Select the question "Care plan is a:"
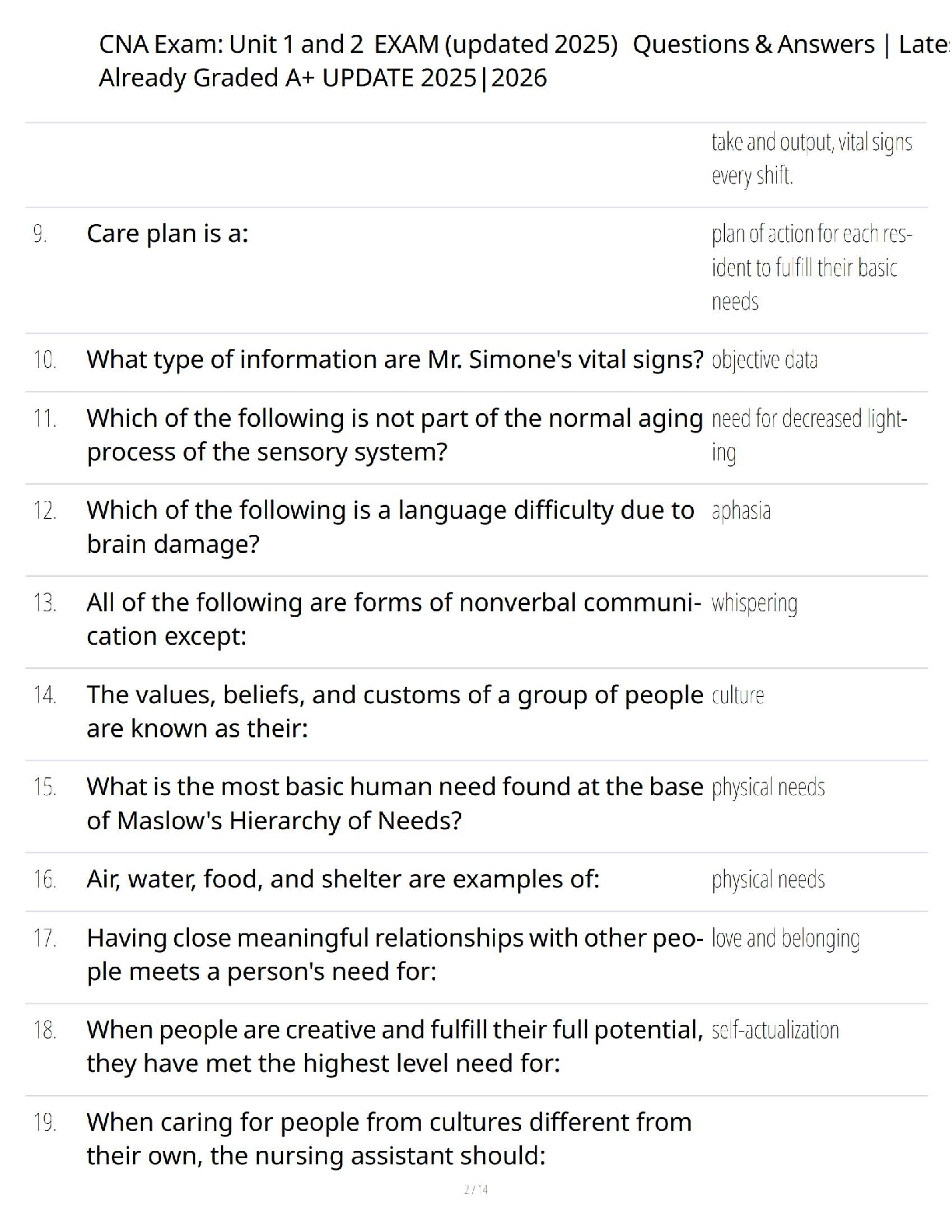Viewport: 952px width, 1232px height. (167, 233)
